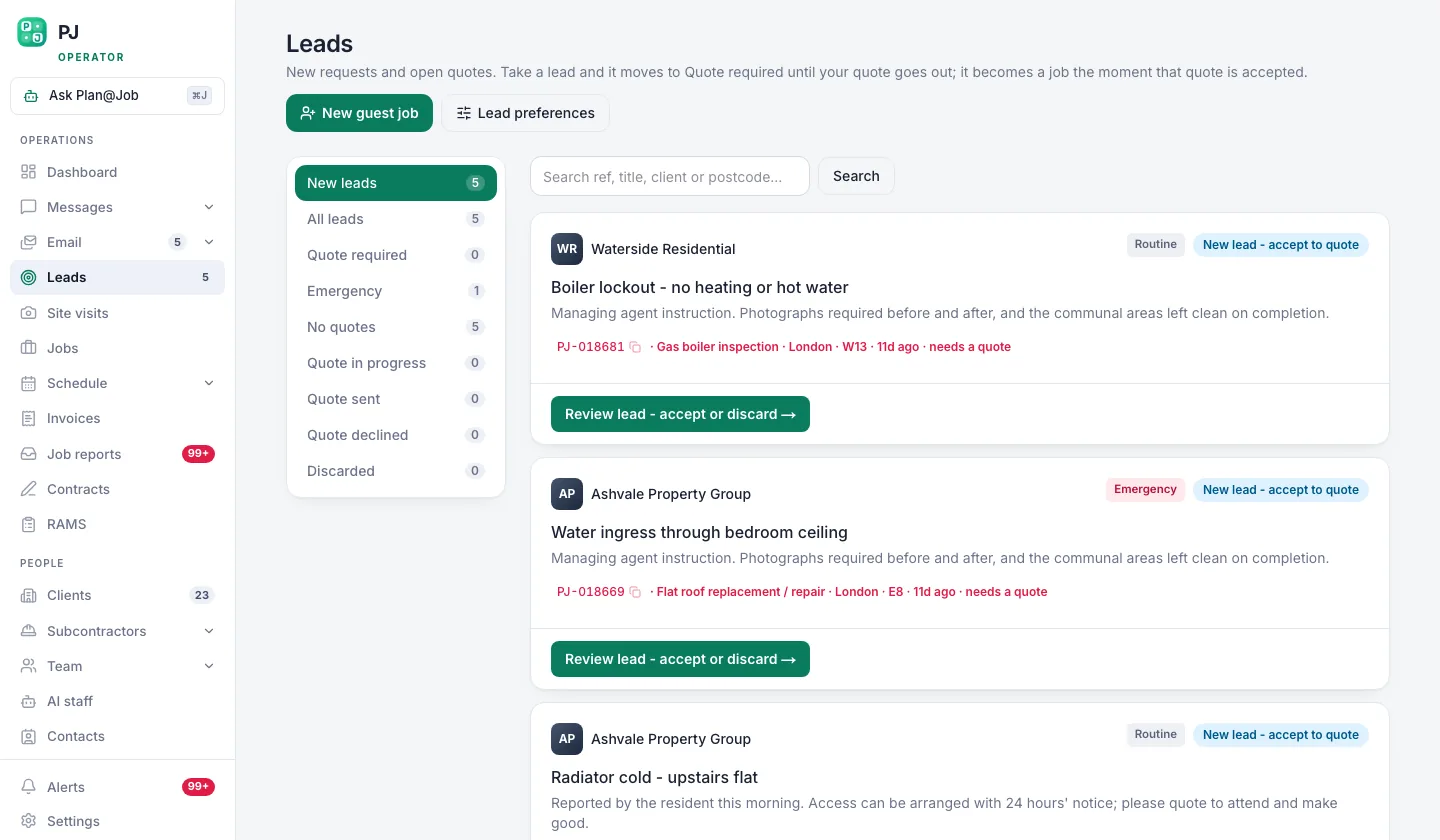Expand the Schedule submenu chevron
The image size is (1440, 840).
[x=209, y=383]
